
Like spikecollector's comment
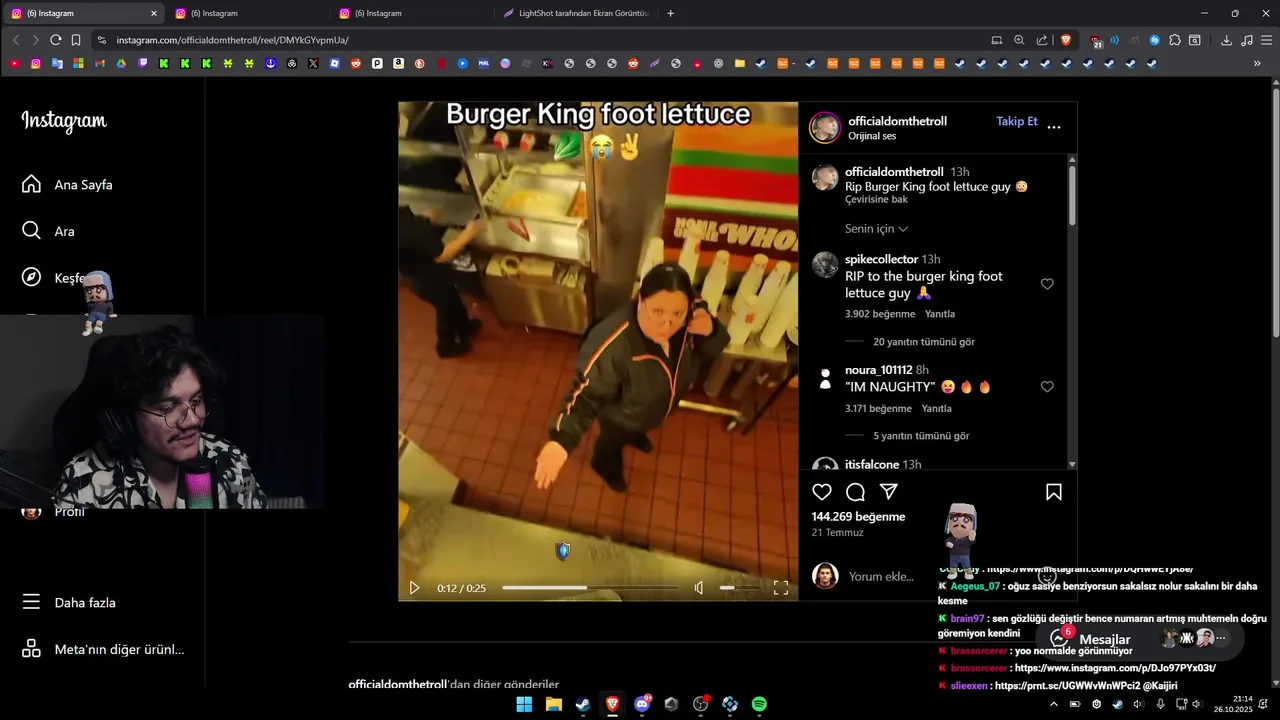(1047, 284)
